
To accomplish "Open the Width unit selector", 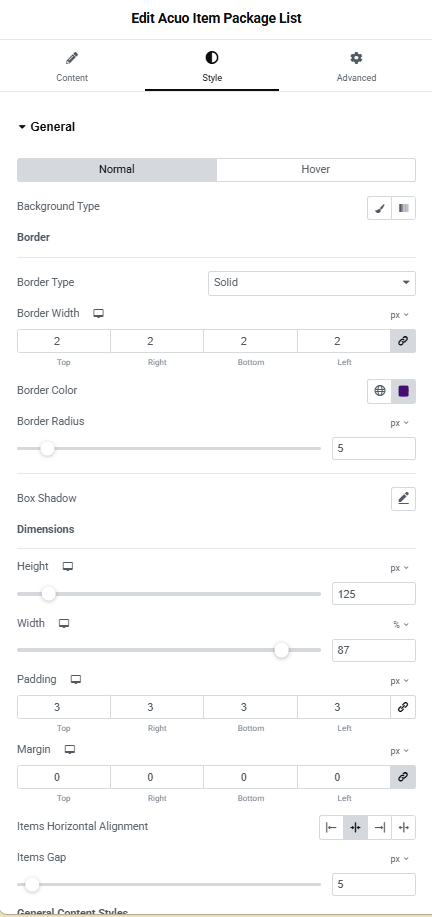I will pyautogui.click(x=401, y=625).
